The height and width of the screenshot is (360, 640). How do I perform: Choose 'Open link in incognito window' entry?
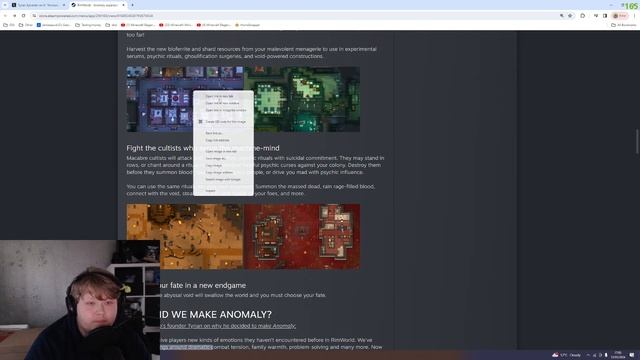(x=223, y=110)
